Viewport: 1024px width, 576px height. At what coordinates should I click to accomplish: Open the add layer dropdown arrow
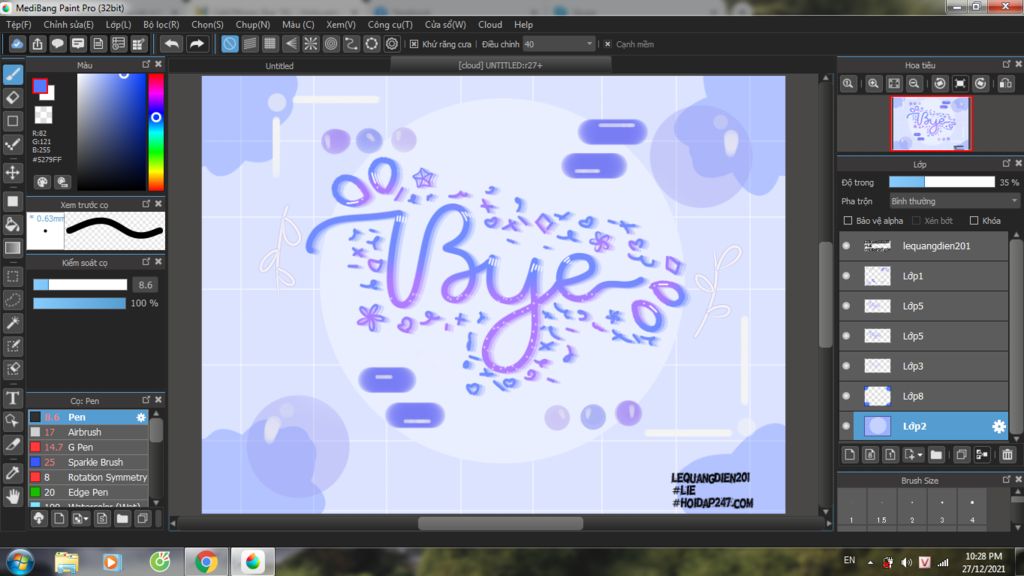[920, 455]
